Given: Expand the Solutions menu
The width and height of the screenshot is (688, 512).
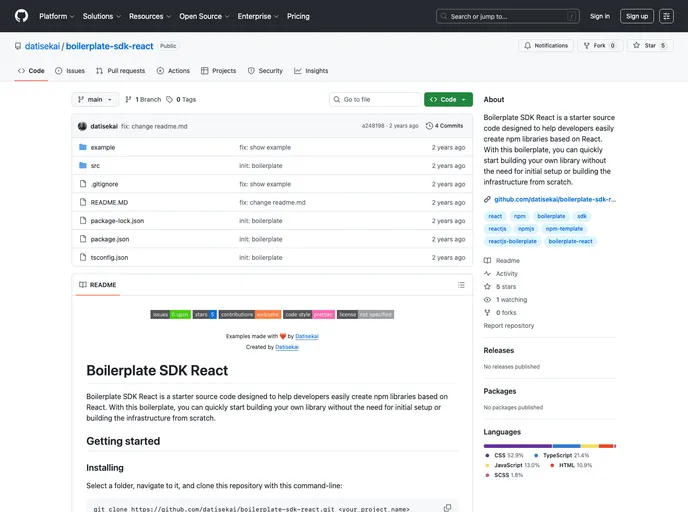Looking at the screenshot, I should pyautogui.click(x=102, y=16).
